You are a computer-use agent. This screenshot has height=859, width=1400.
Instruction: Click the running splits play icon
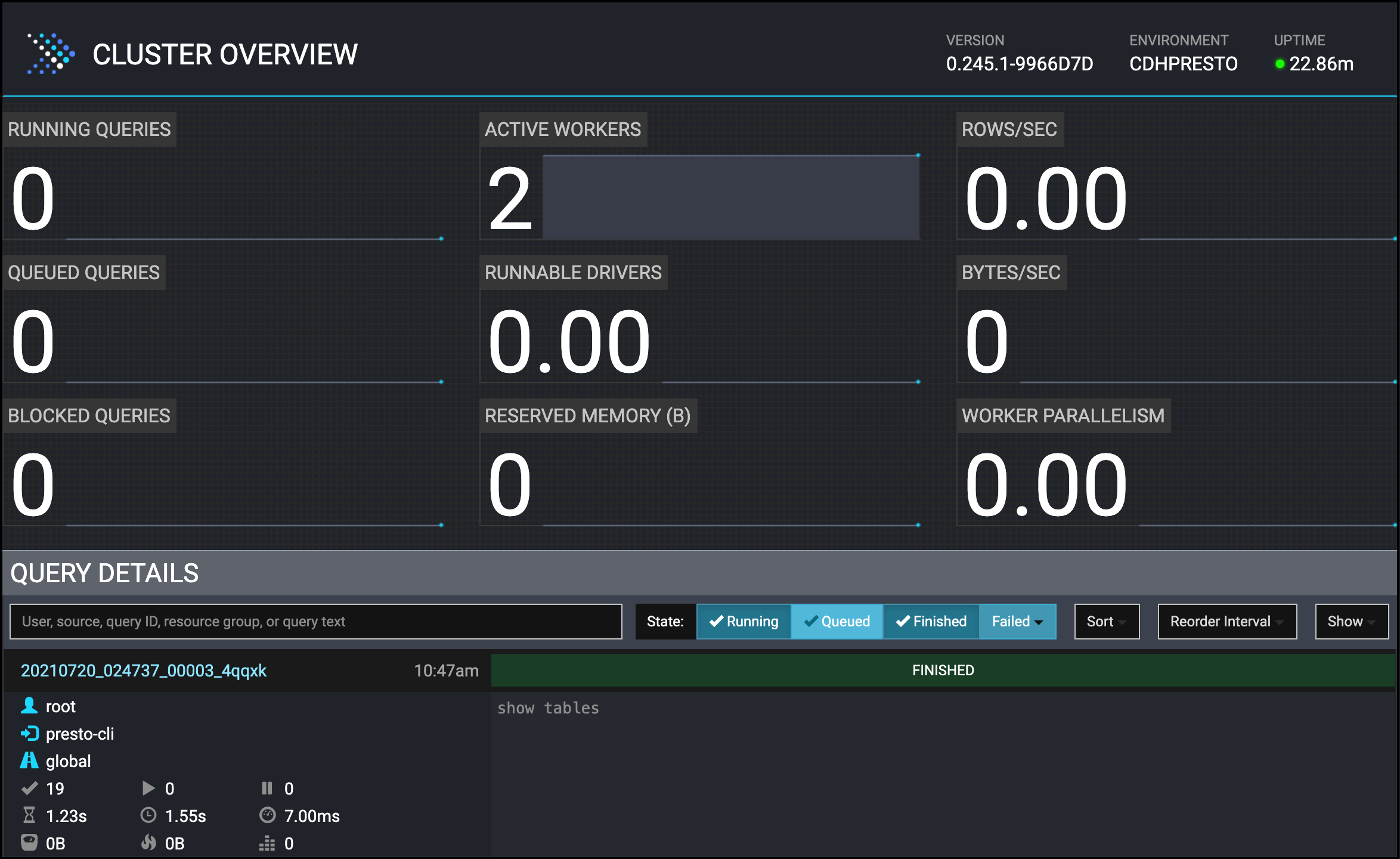(148, 789)
